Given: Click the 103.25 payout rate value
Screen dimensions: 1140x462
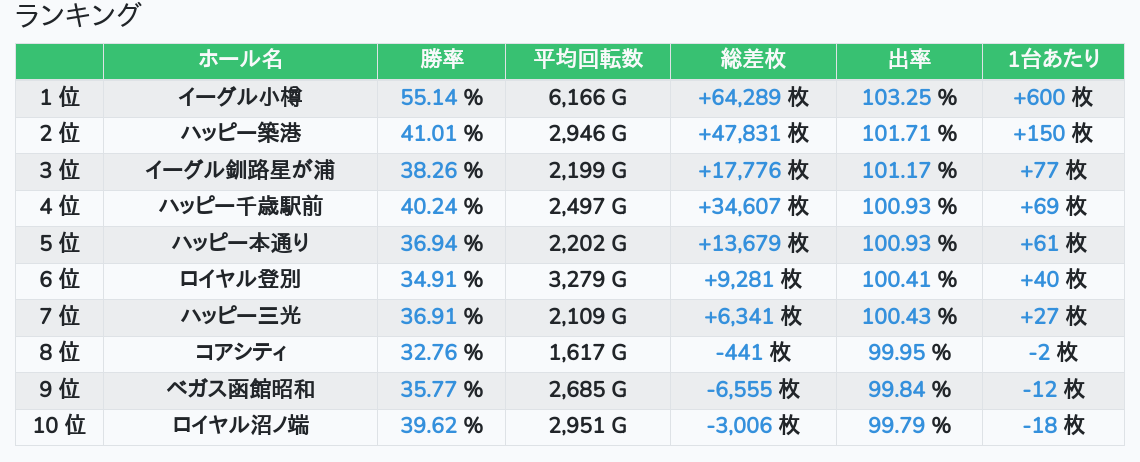Looking at the screenshot, I should (x=896, y=98).
